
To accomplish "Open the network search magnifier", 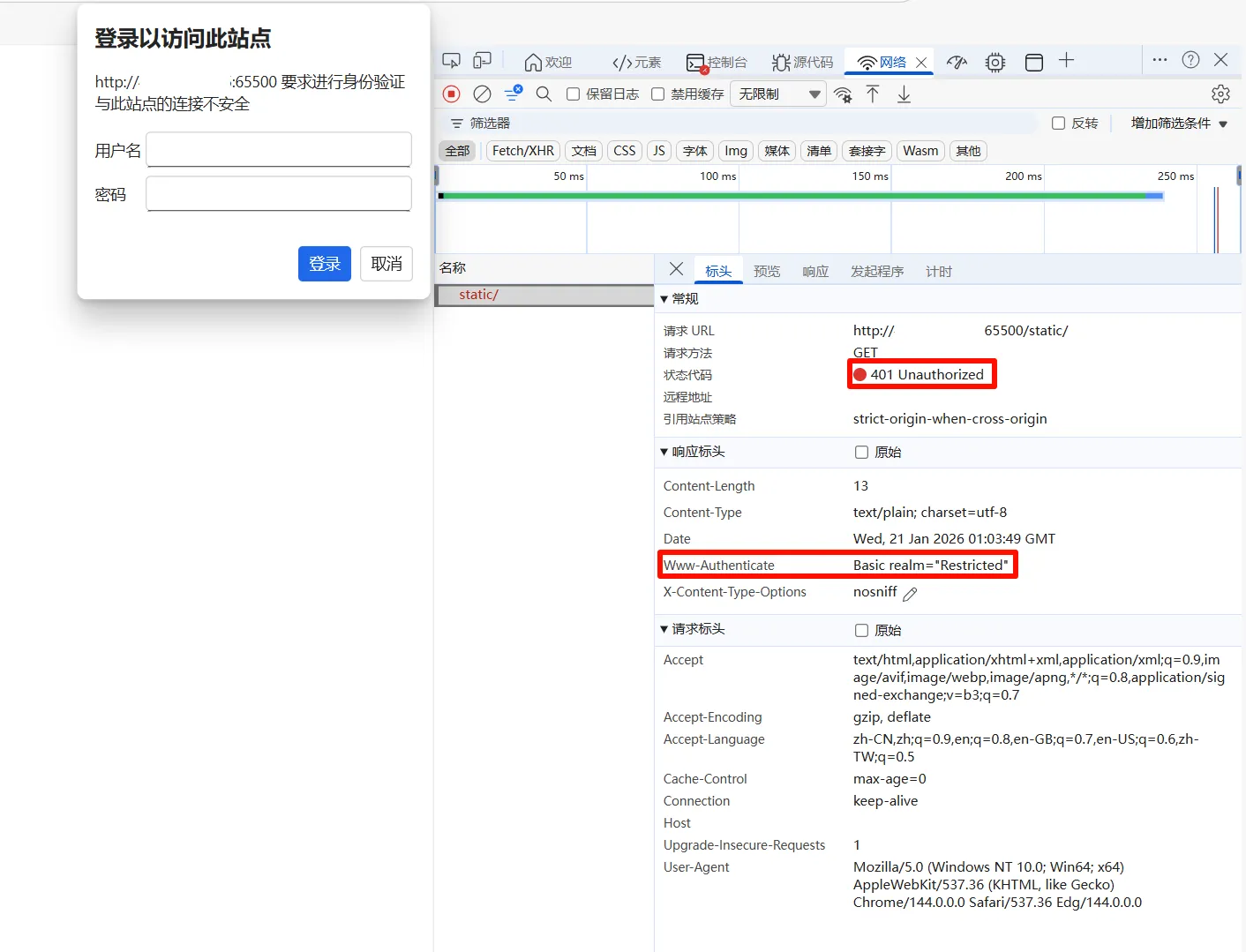I will click(x=544, y=94).
